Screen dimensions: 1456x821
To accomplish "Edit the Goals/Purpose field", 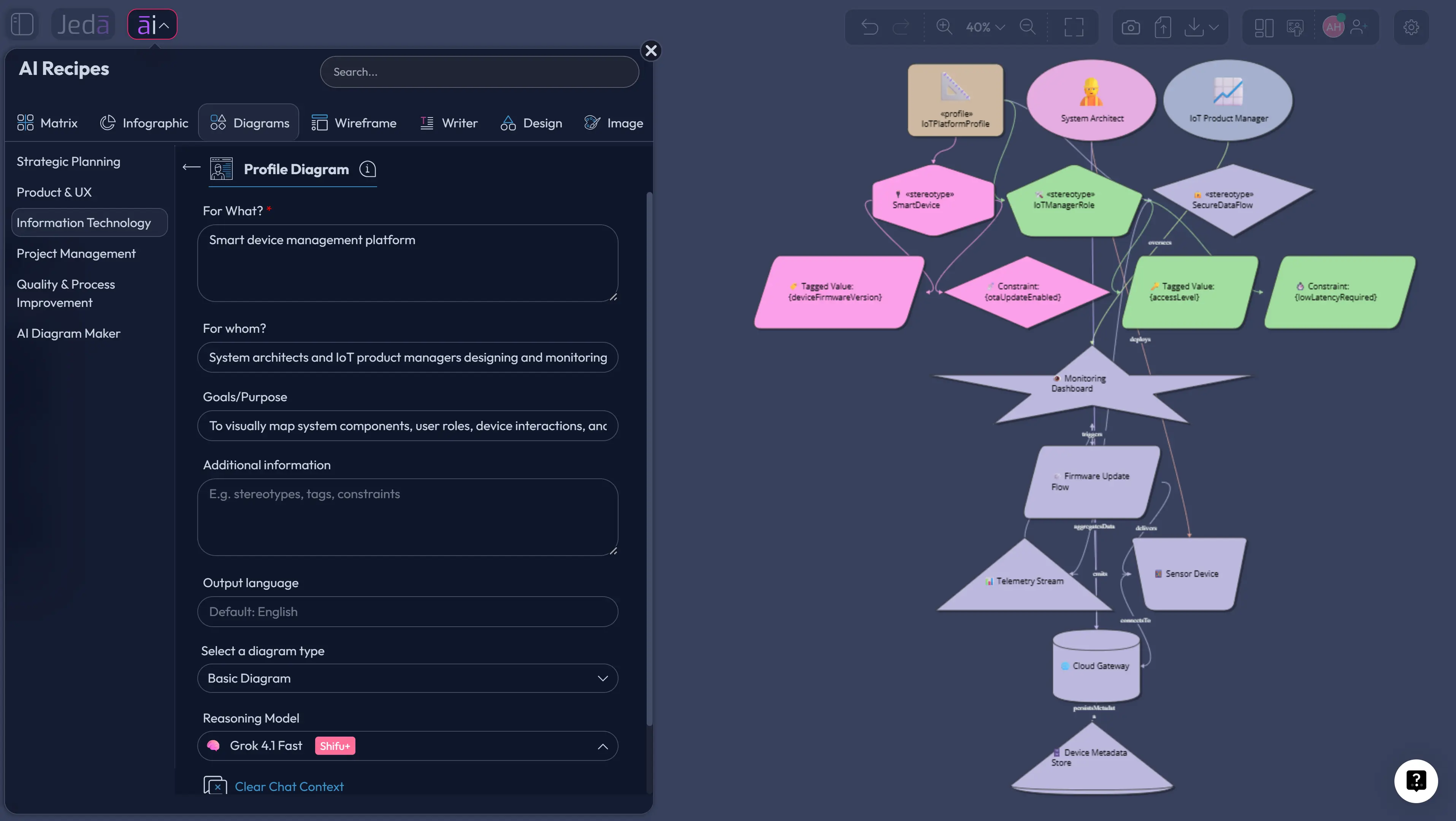I will tap(408, 426).
